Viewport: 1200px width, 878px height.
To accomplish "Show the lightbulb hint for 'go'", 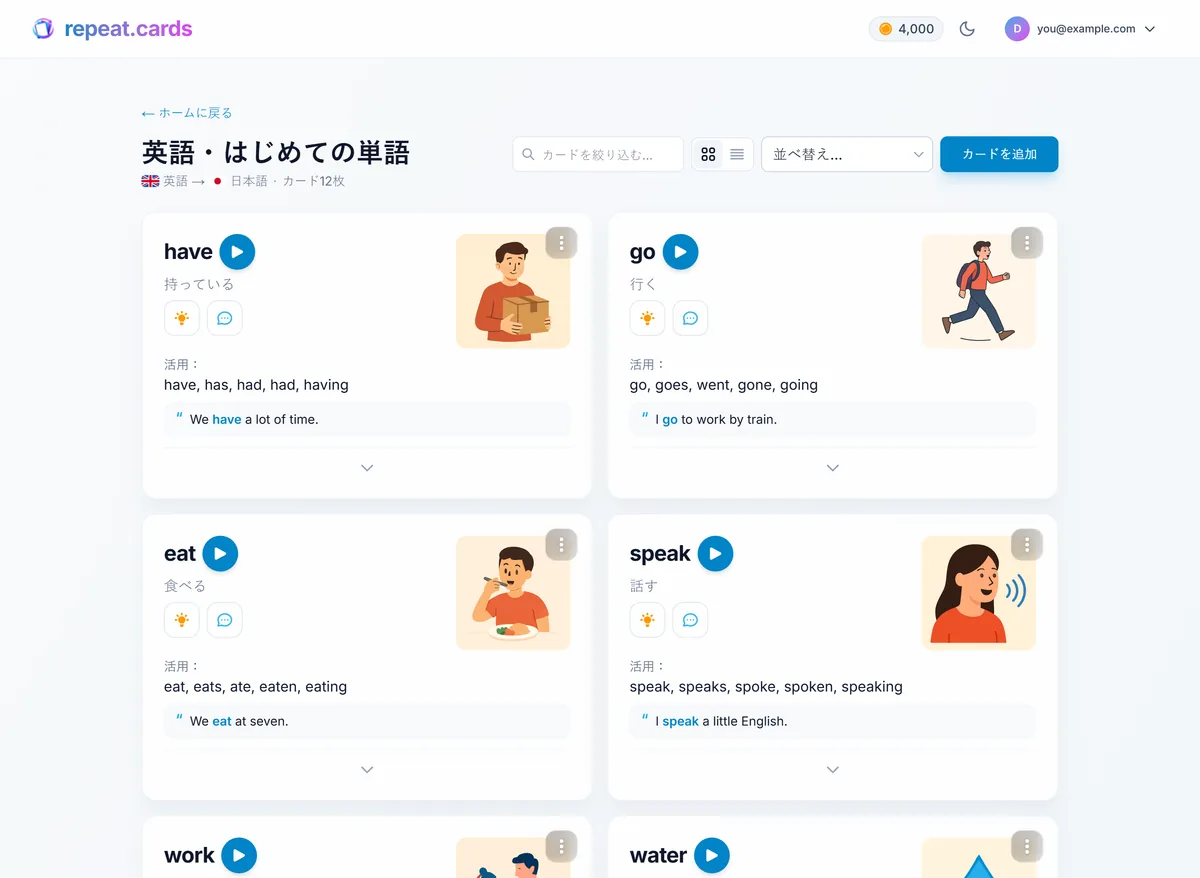I will point(648,318).
